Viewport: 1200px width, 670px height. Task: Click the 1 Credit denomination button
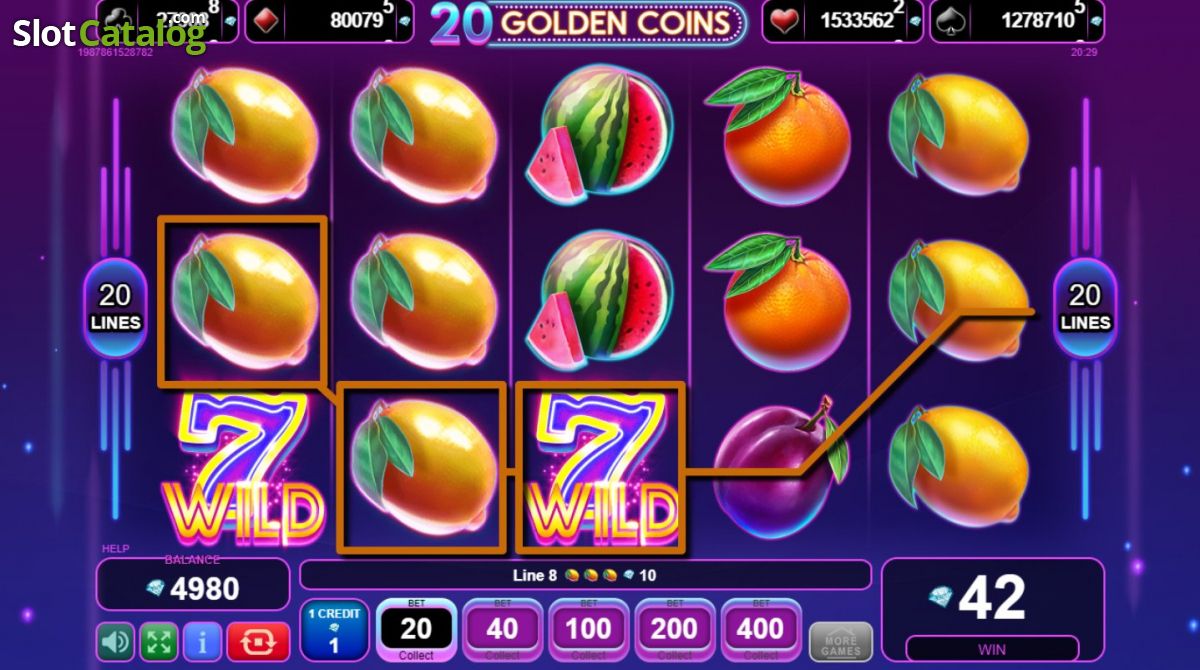(x=334, y=631)
